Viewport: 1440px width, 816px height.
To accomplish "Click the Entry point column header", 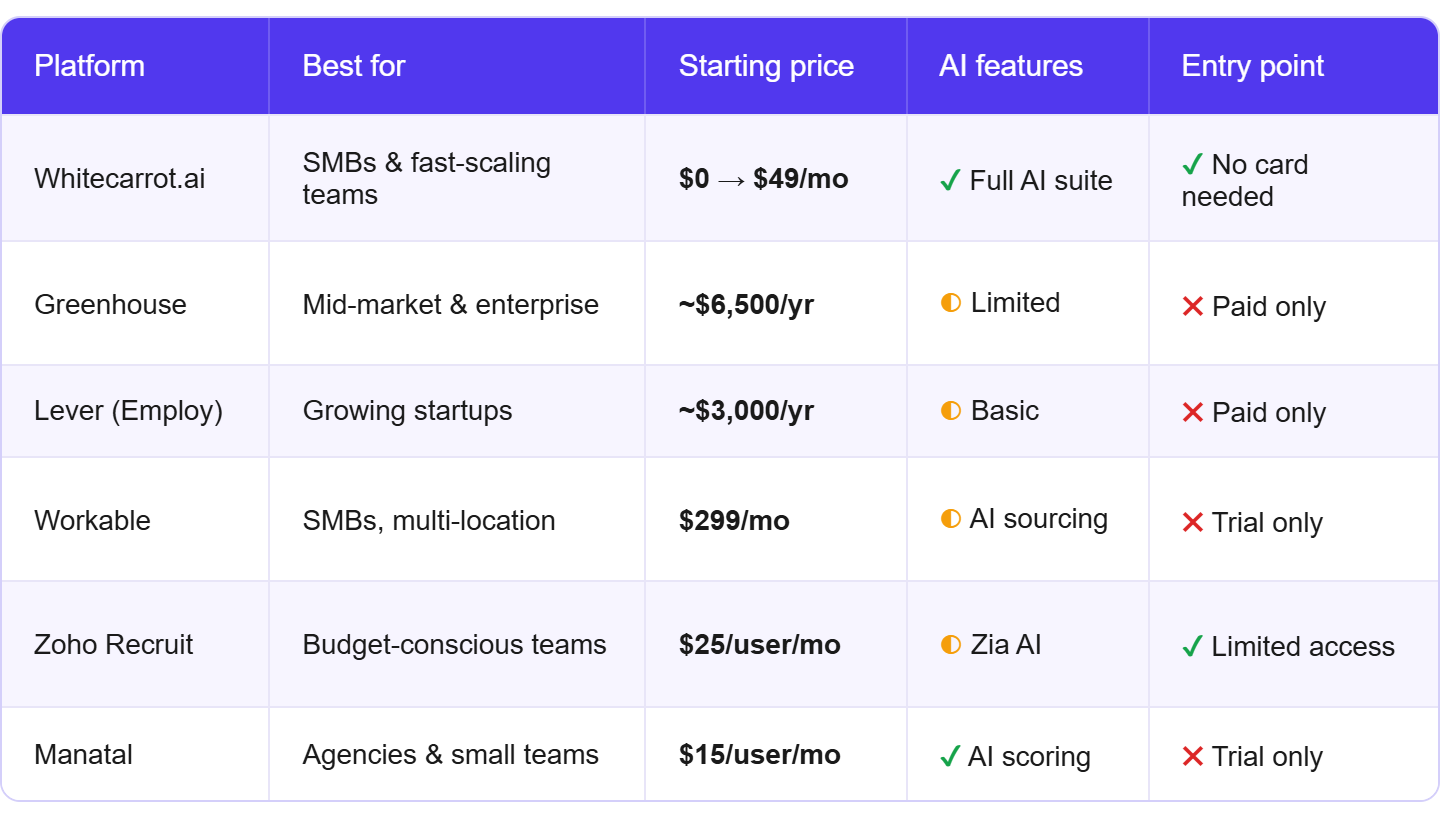I will 1253,66.
